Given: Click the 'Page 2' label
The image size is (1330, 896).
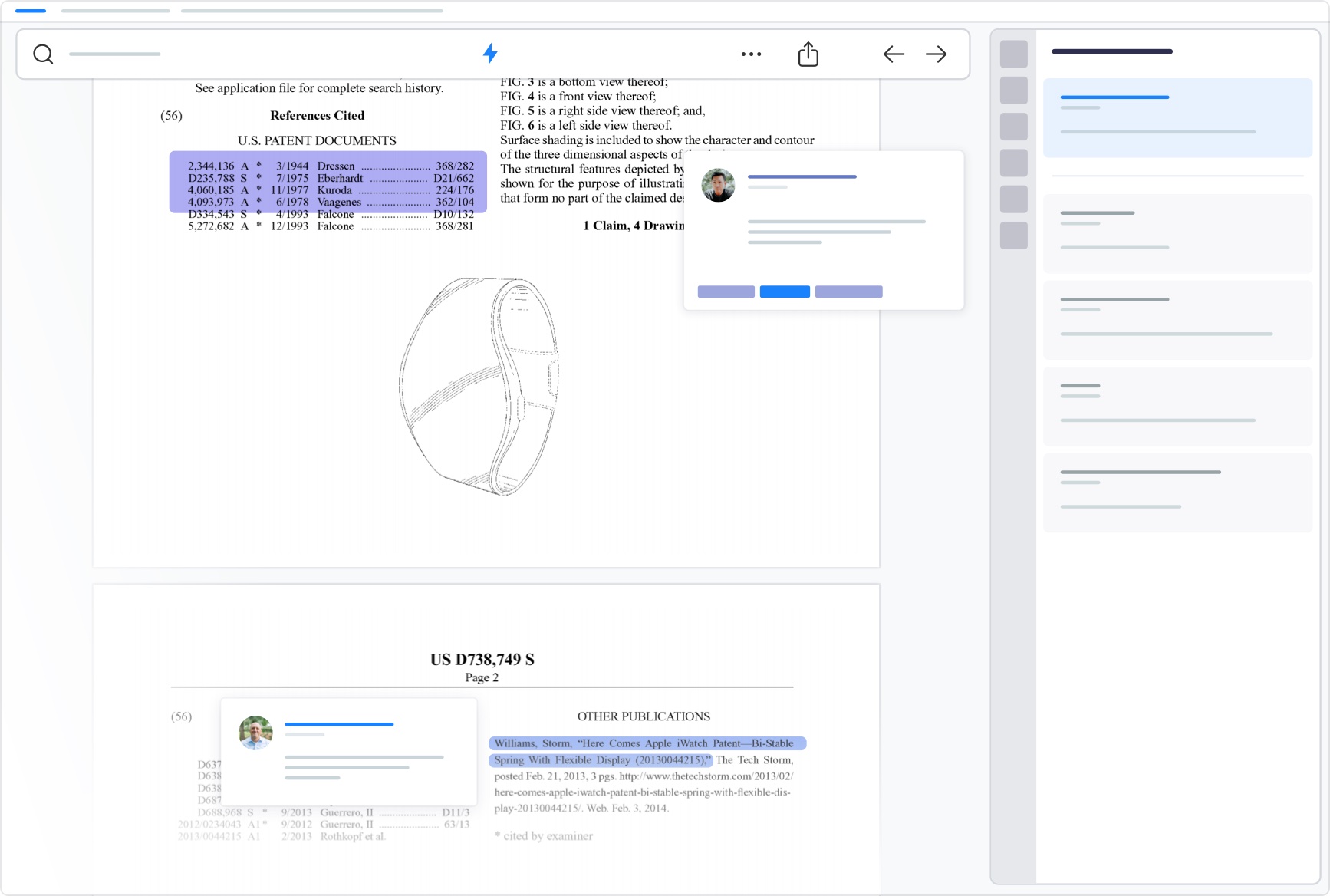Looking at the screenshot, I should [482, 677].
